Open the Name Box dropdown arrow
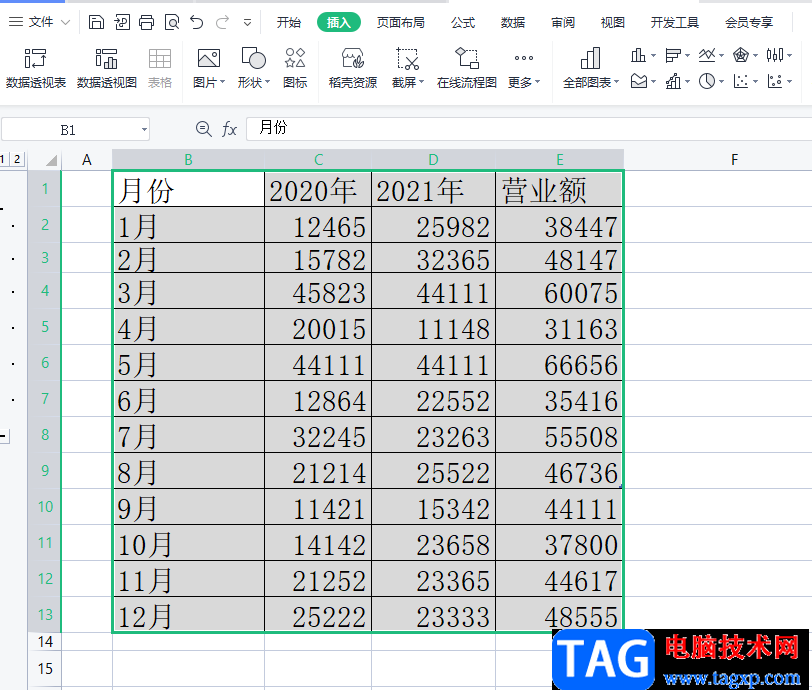Viewport: 812px width, 690px height. 144,130
